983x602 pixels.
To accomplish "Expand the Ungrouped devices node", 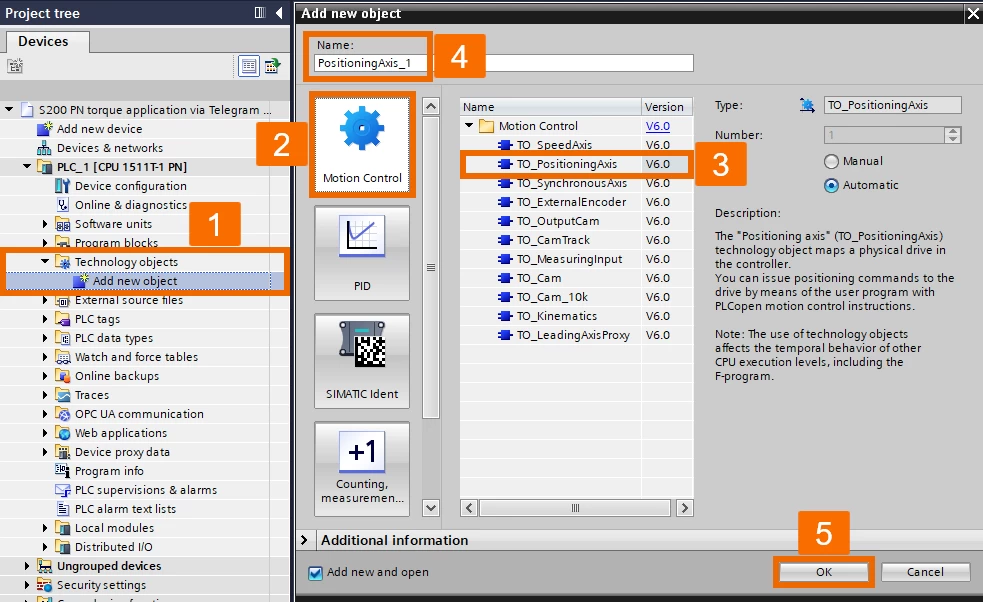I will tap(27, 566).
